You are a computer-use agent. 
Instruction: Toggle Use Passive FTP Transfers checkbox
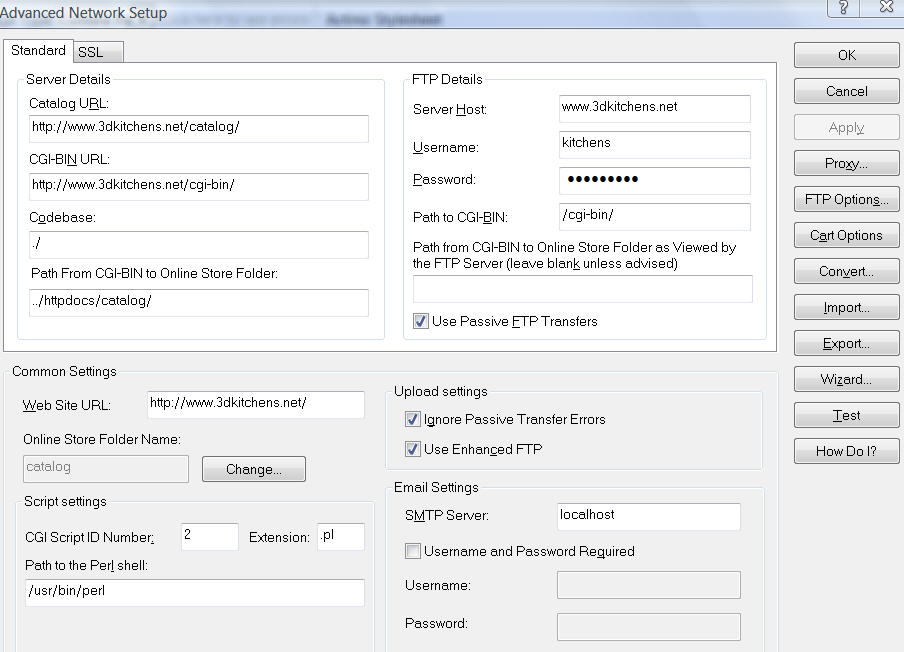421,321
